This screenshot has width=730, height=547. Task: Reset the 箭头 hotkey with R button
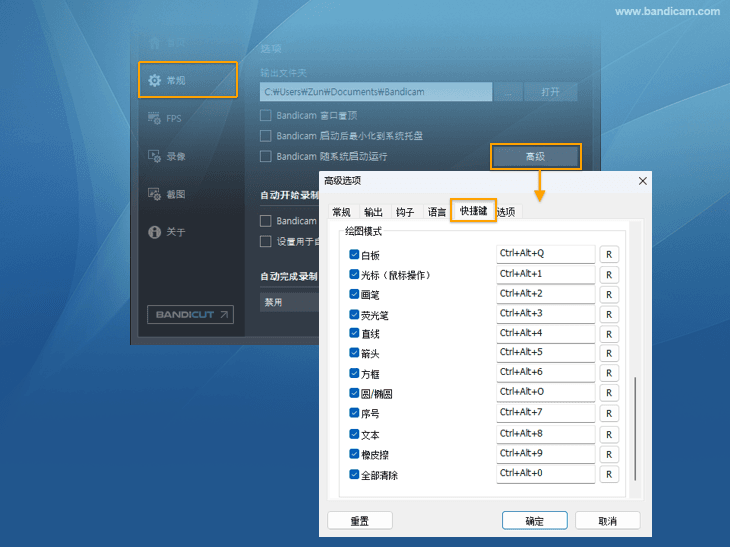click(609, 353)
